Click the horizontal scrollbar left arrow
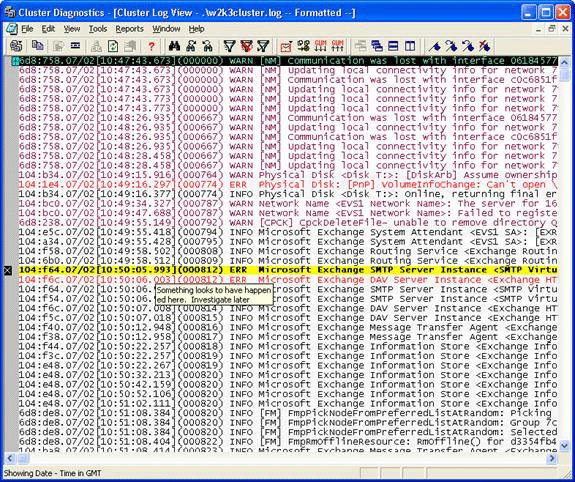This screenshot has height=482, width=575. click(x=10, y=458)
